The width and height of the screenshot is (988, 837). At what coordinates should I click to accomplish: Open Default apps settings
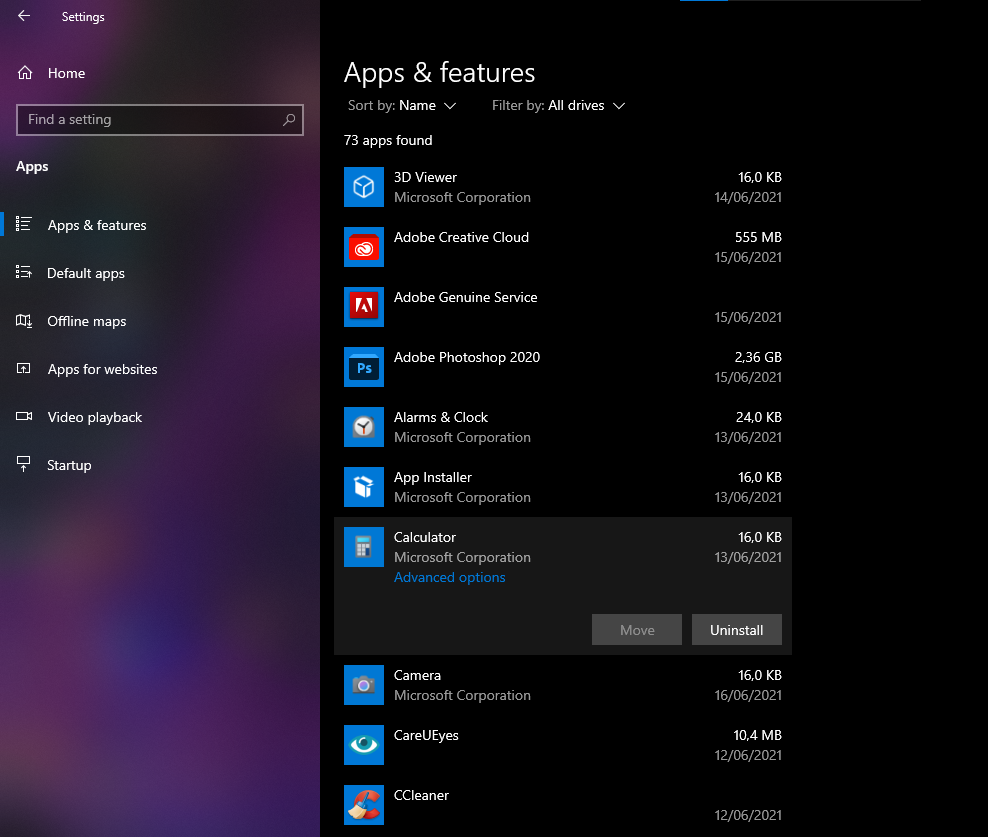(x=86, y=273)
